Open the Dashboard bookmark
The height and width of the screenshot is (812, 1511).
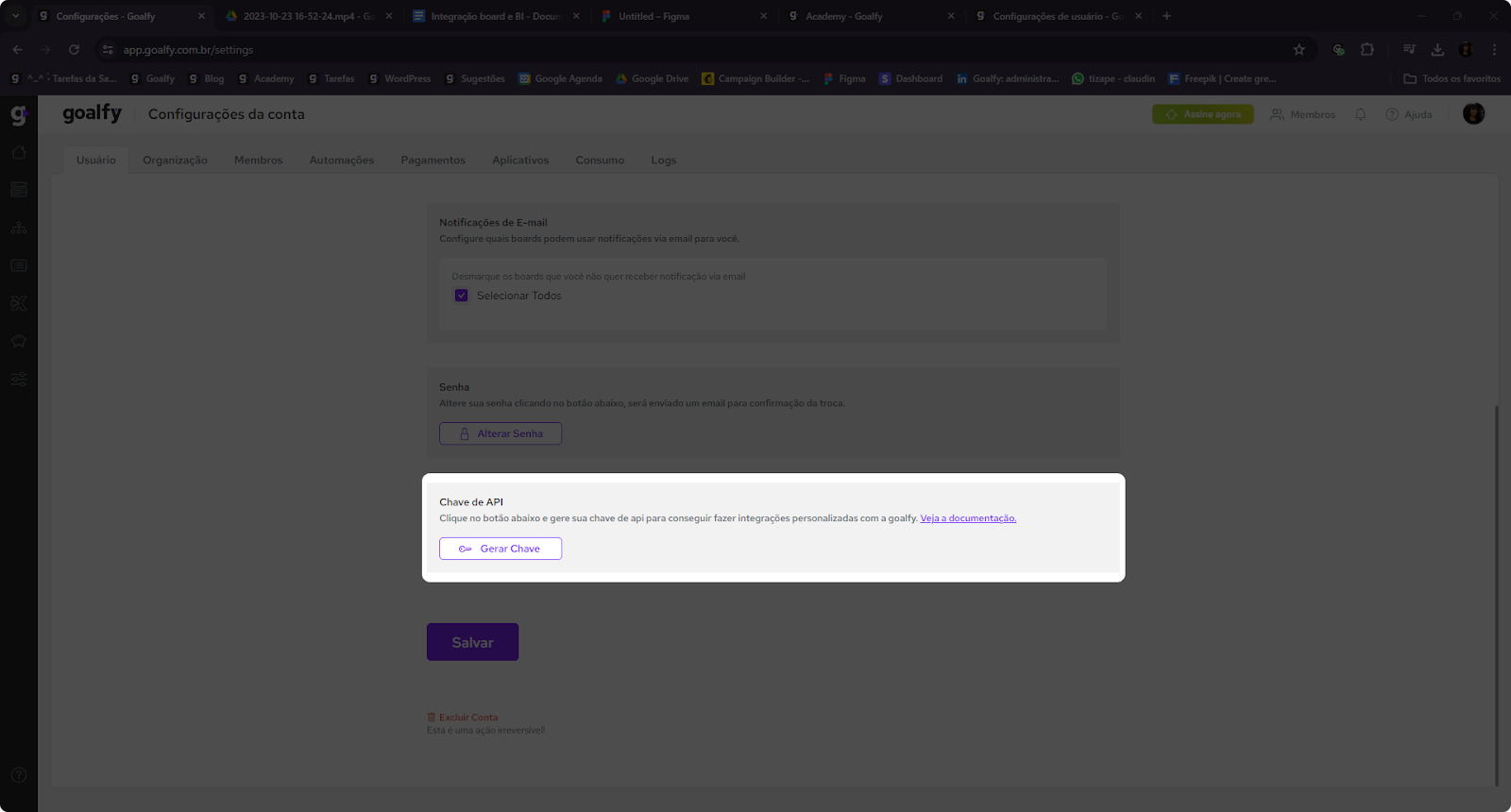click(911, 78)
